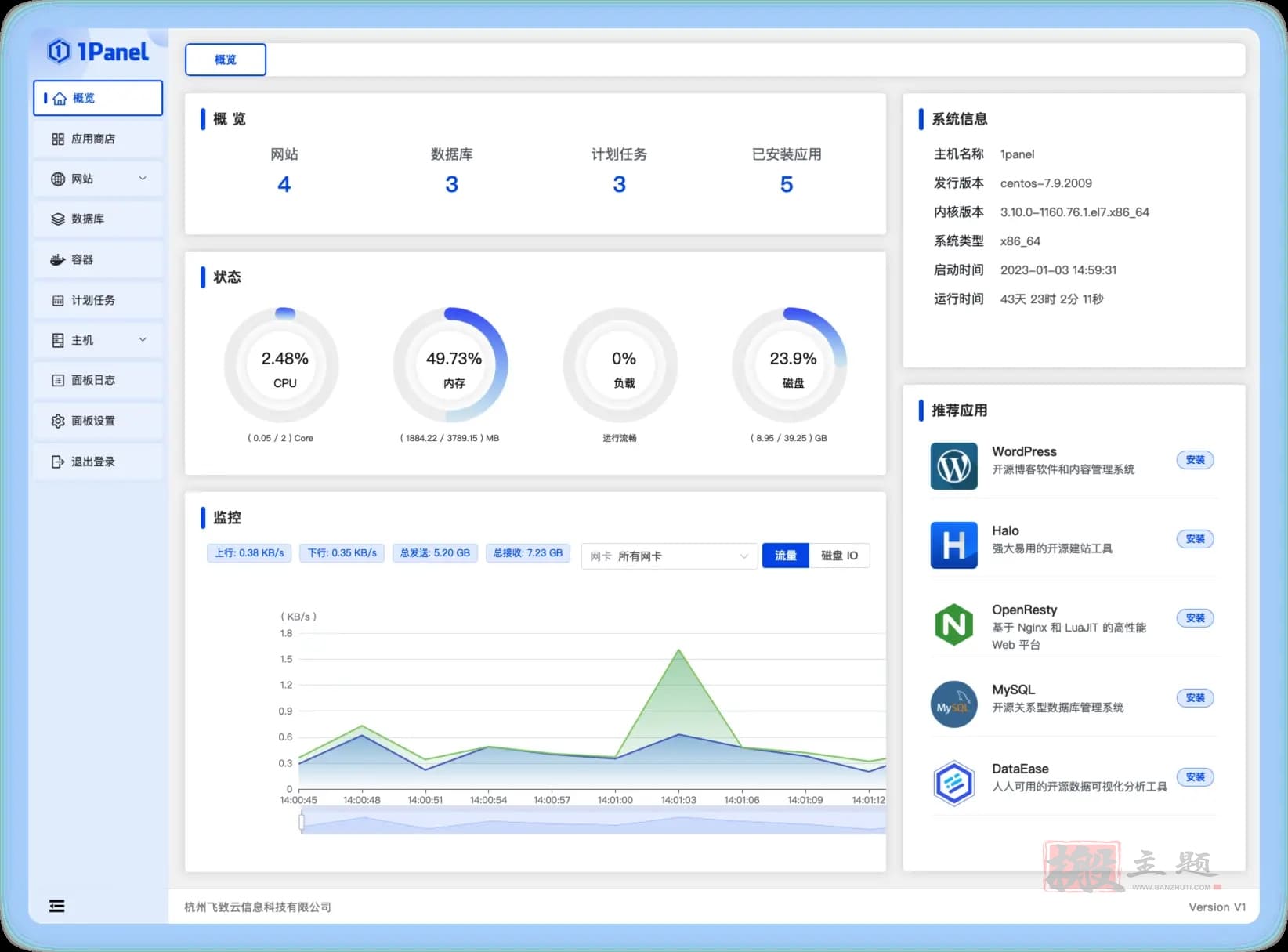Screen dimensions: 1288x952
Task: Open the 已安装应用 count number 5
Action: tap(787, 184)
